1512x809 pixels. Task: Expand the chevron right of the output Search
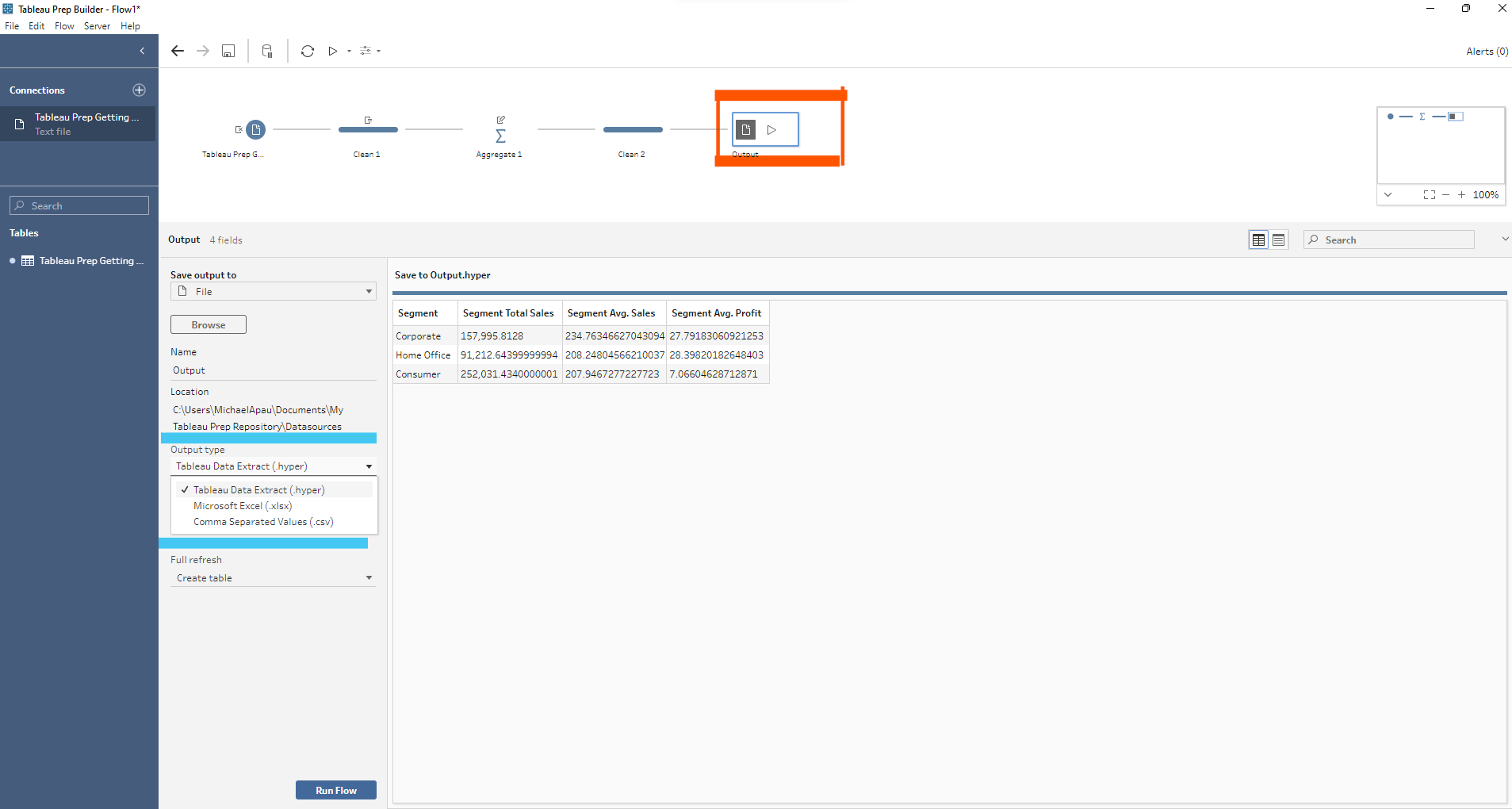click(1505, 239)
